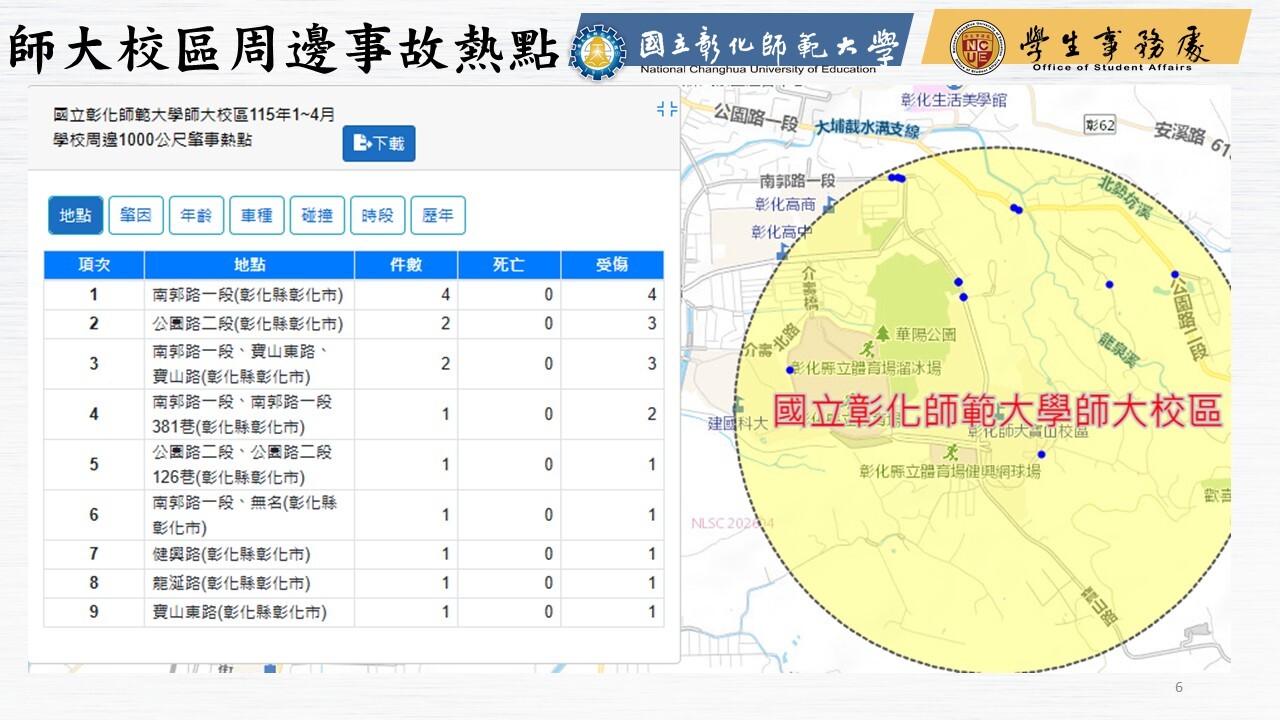Collapse panel with the shrink arrows icon
The image size is (1280, 720).
pyautogui.click(x=667, y=109)
